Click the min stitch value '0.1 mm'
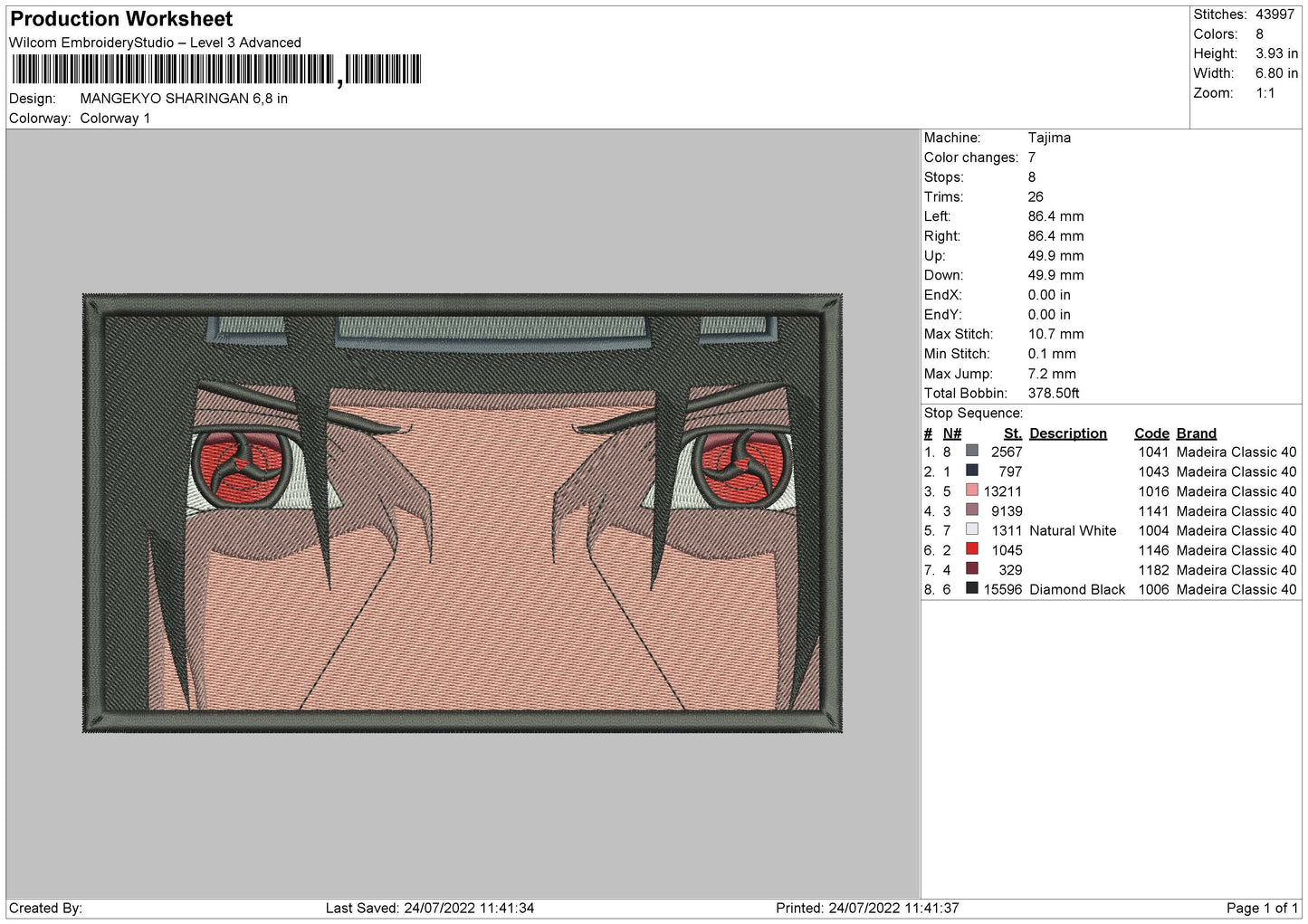Screen dimensions: 1308x924 click(x=1052, y=354)
